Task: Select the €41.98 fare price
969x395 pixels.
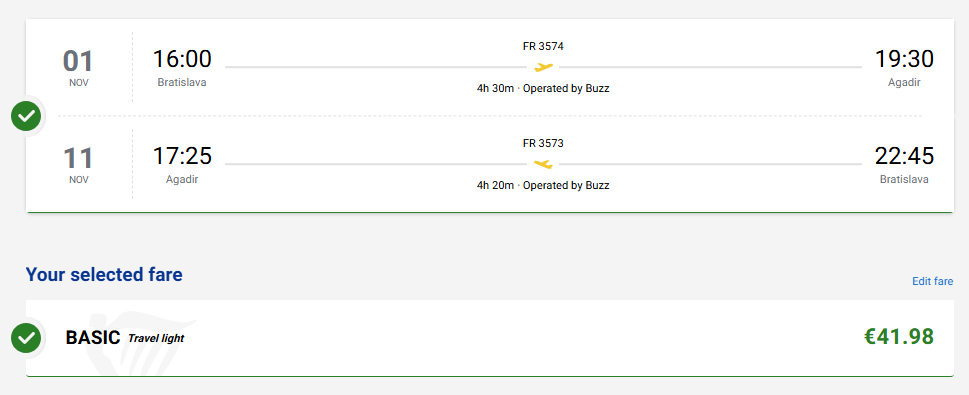Action: [x=899, y=337]
